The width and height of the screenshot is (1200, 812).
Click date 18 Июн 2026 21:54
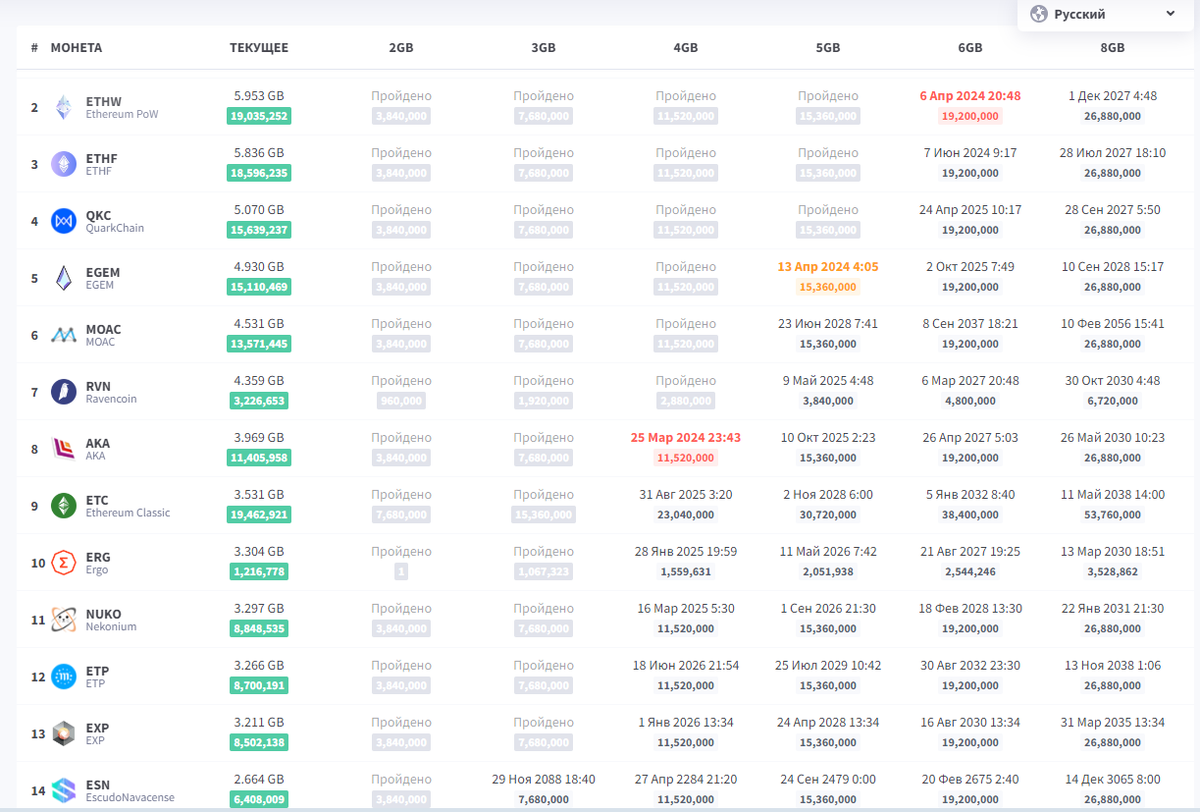tap(686, 666)
